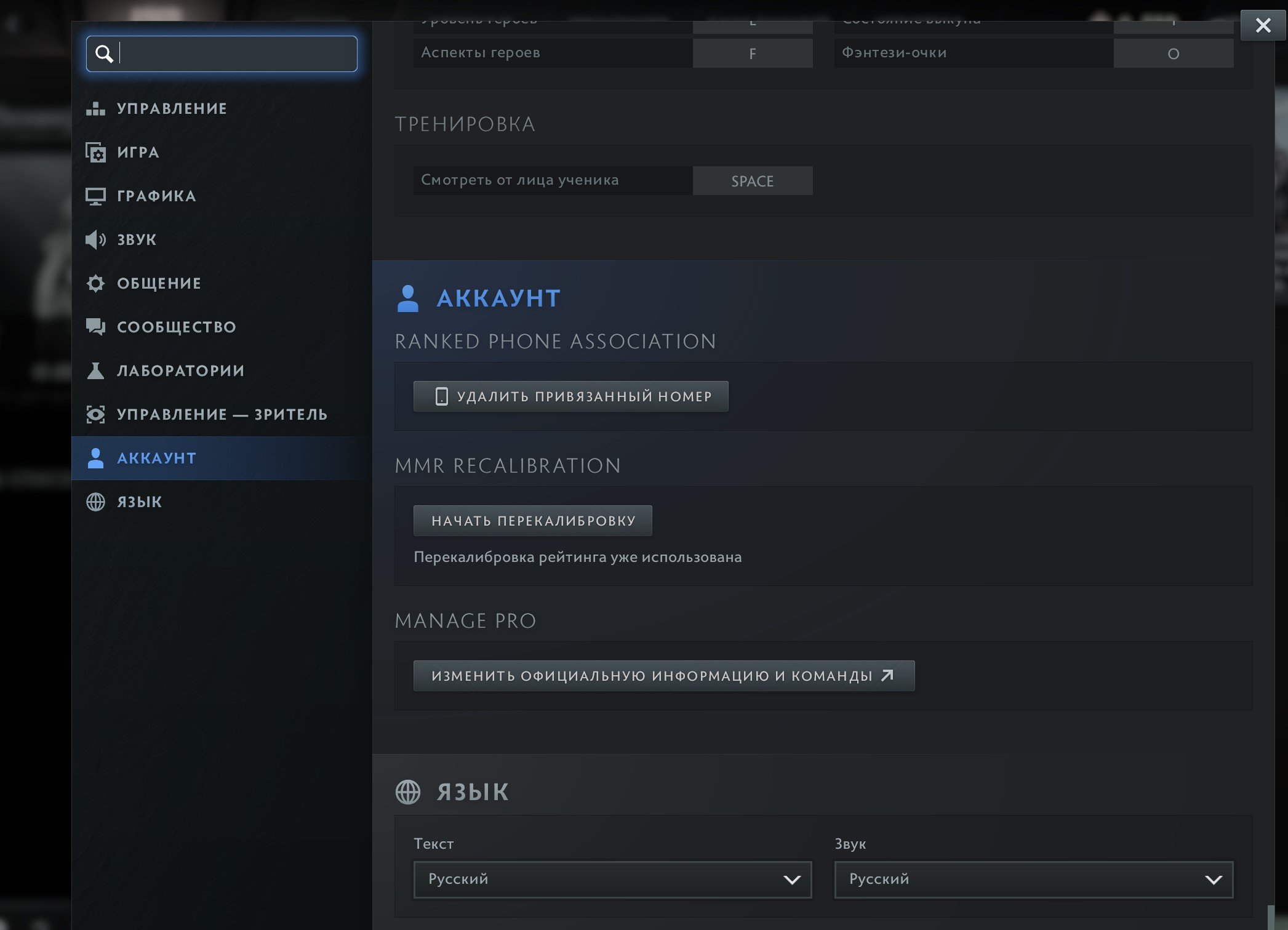Click the spectator eye icon in the sidebar
Image resolution: width=1288 pixels, height=930 pixels.
tap(95, 414)
